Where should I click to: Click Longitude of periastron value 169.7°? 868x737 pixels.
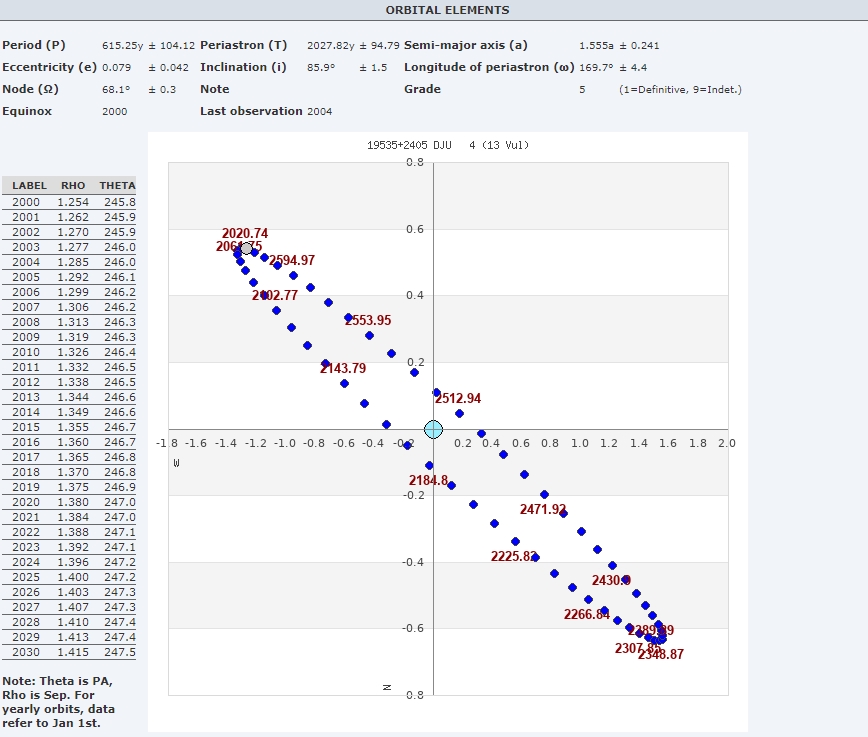coord(596,68)
